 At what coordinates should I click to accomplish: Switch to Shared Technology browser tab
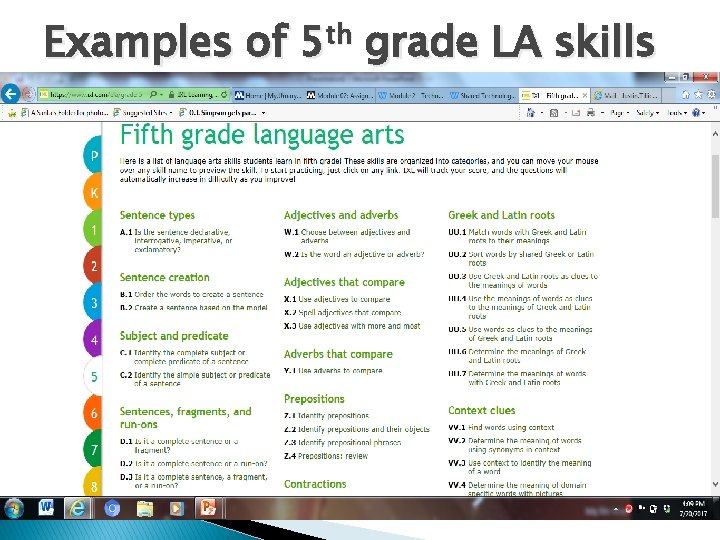482,96
